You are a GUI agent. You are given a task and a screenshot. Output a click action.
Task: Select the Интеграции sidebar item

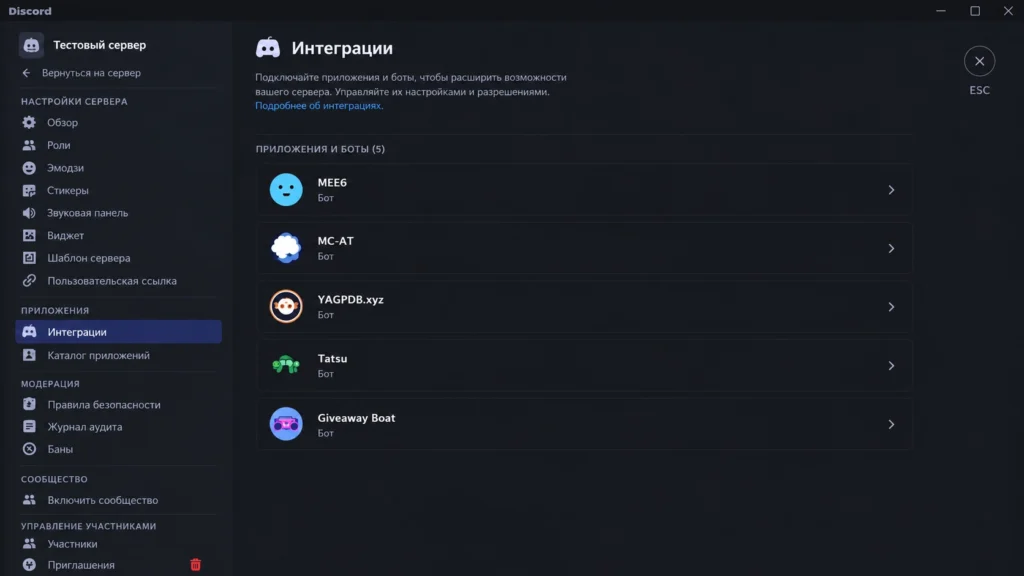pyautogui.click(x=118, y=332)
